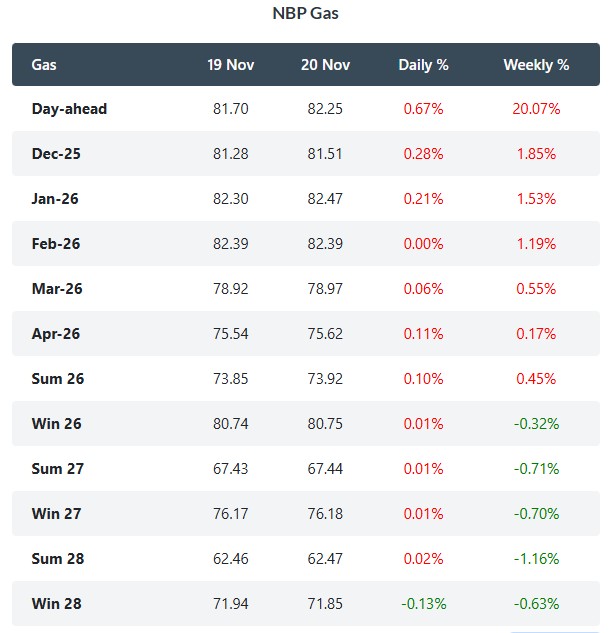Select the Win 28 daily value -0.13%

click(x=423, y=604)
